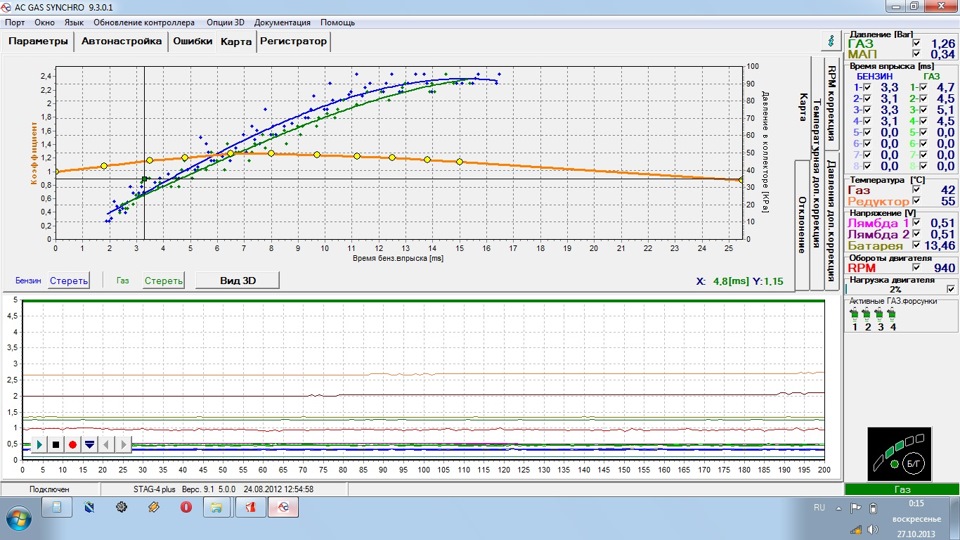Click the Вид 3D button
Screen dimensions: 960x540
click(238, 280)
